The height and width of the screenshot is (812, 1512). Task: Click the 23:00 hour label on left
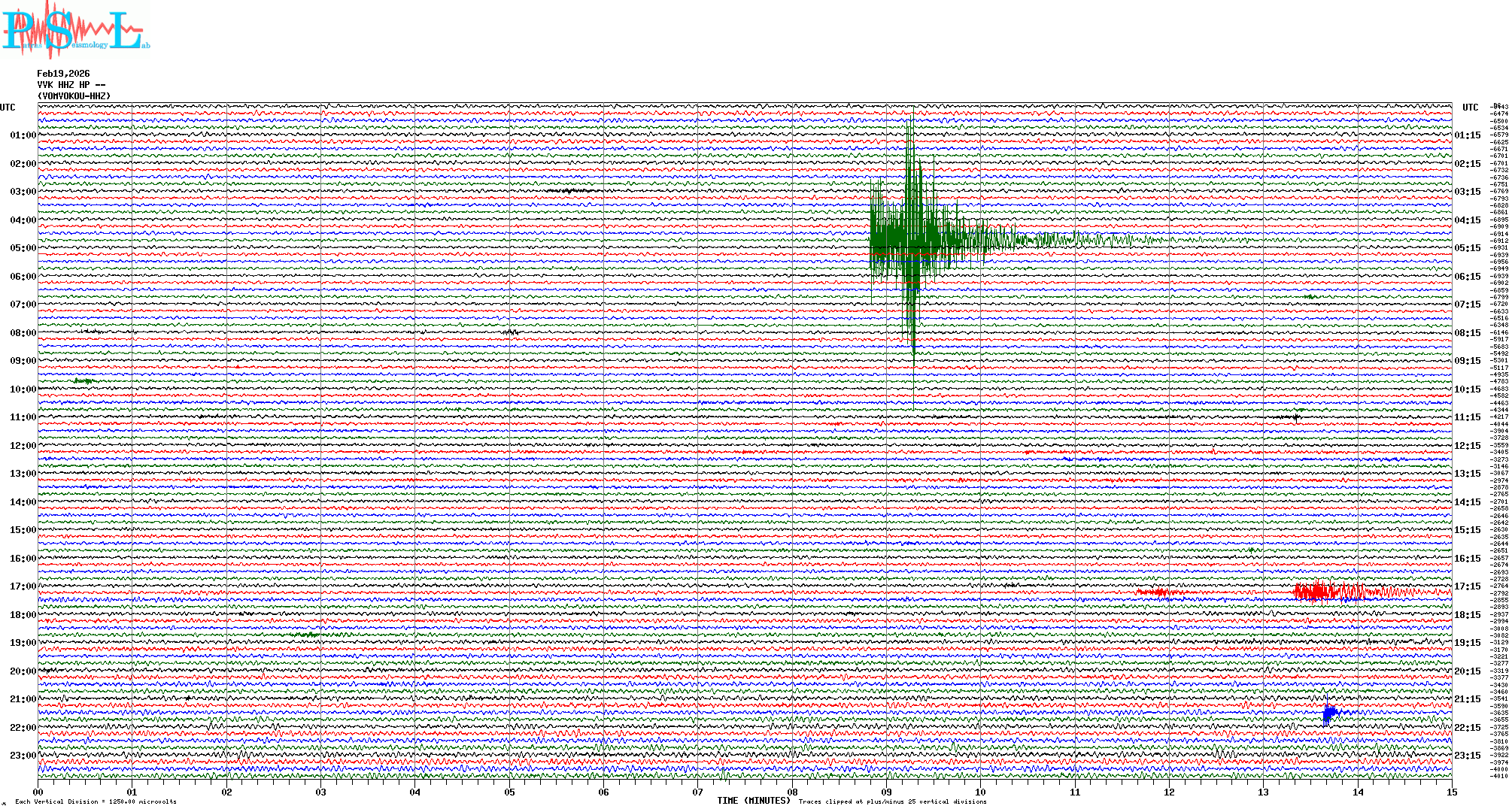[x=23, y=756]
